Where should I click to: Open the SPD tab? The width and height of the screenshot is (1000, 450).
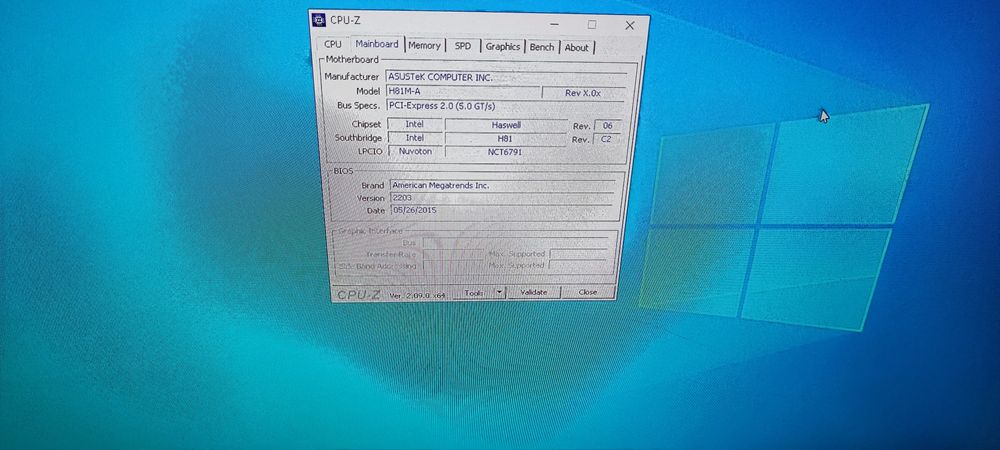coord(463,47)
